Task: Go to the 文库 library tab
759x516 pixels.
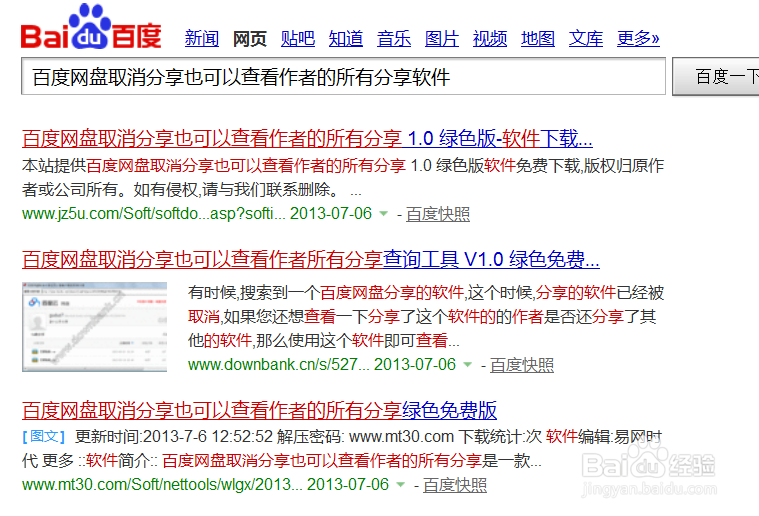Action: (x=586, y=38)
